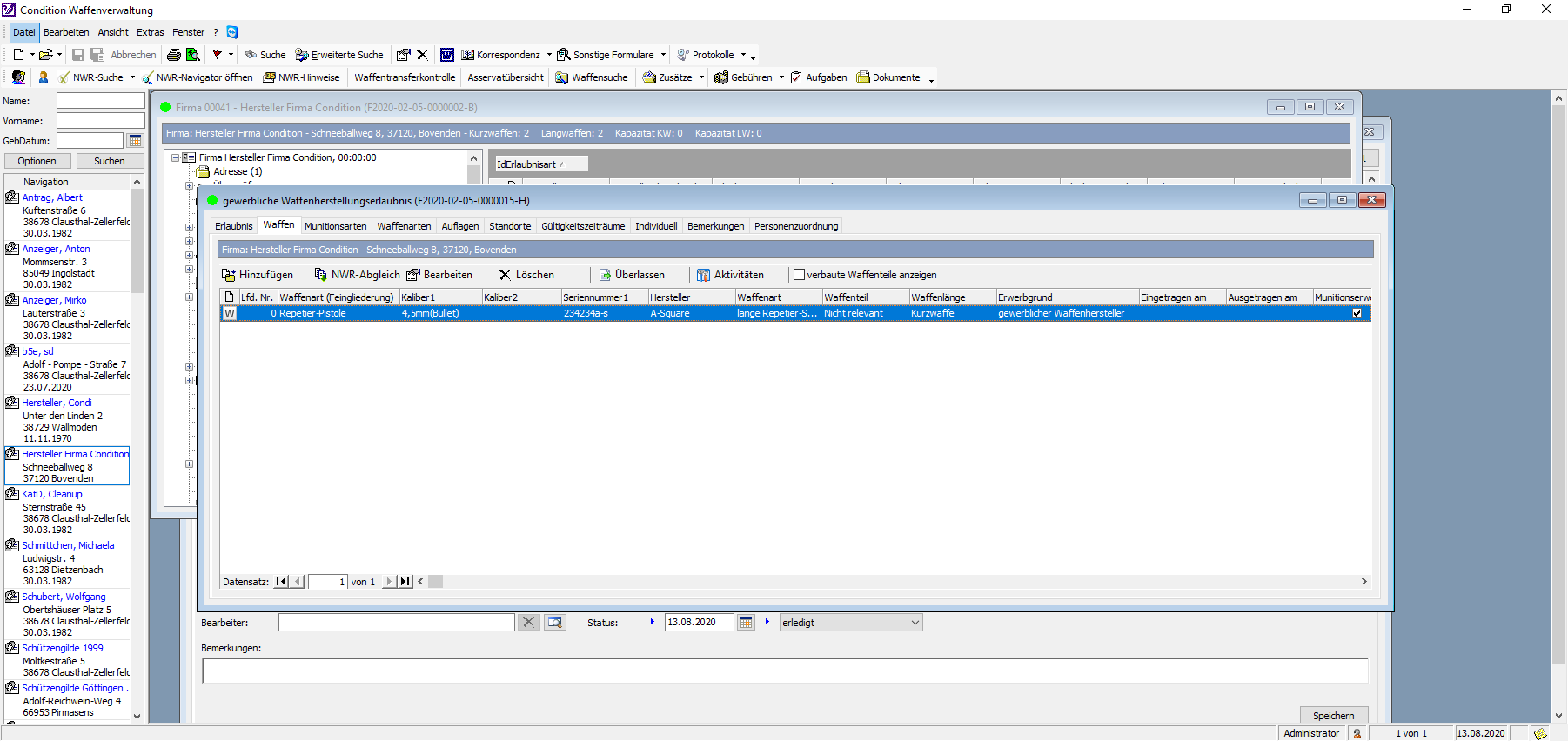The height and width of the screenshot is (741, 1568).
Task: Click the Hinzufügen icon in Waffen toolbar
Action: [229, 275]
